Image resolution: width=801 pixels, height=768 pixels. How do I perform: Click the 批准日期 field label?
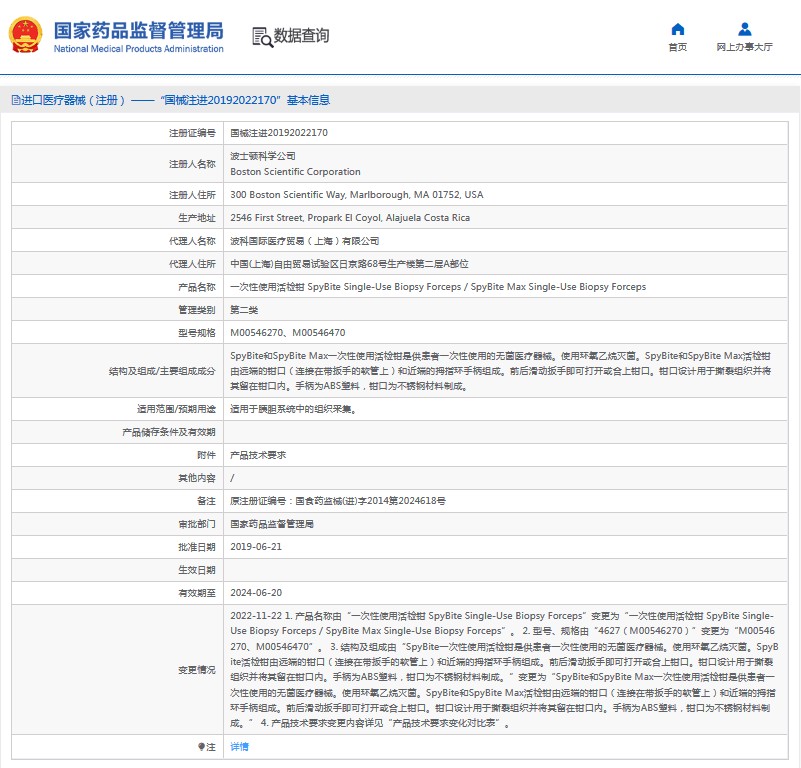197,547
